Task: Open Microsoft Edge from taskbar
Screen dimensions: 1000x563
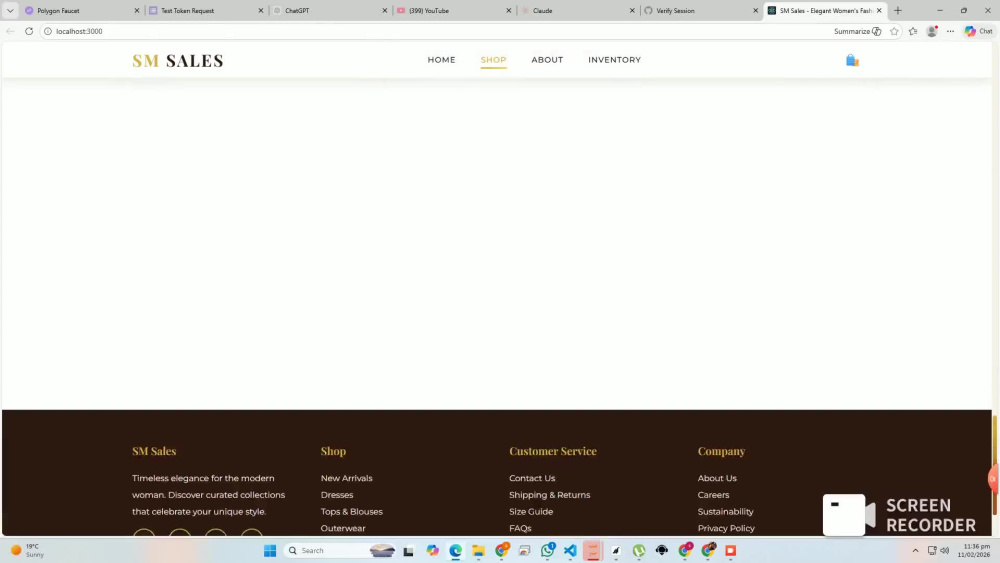Action: point(455,550)
